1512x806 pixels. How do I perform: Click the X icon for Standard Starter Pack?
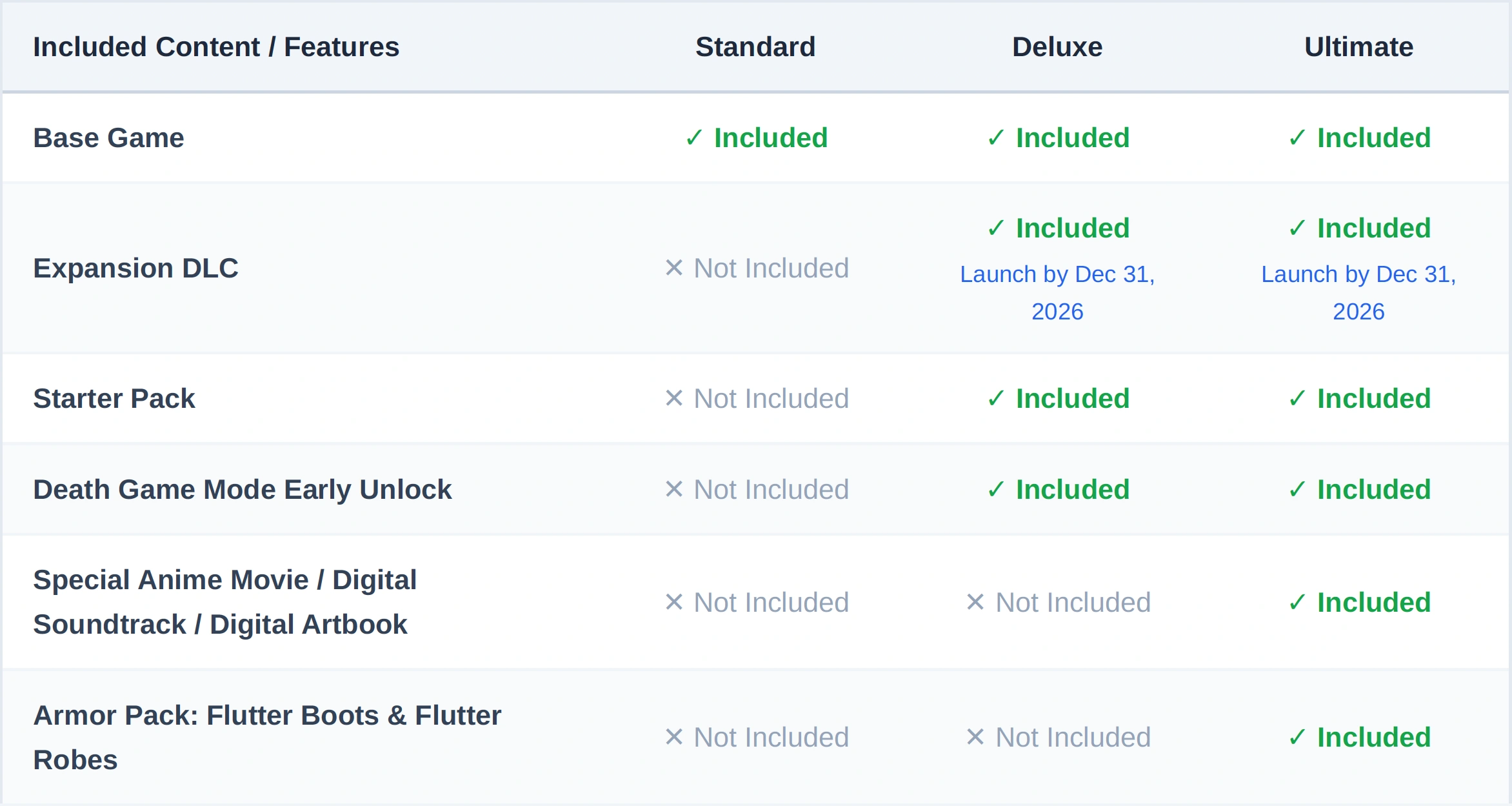(673, 398)
